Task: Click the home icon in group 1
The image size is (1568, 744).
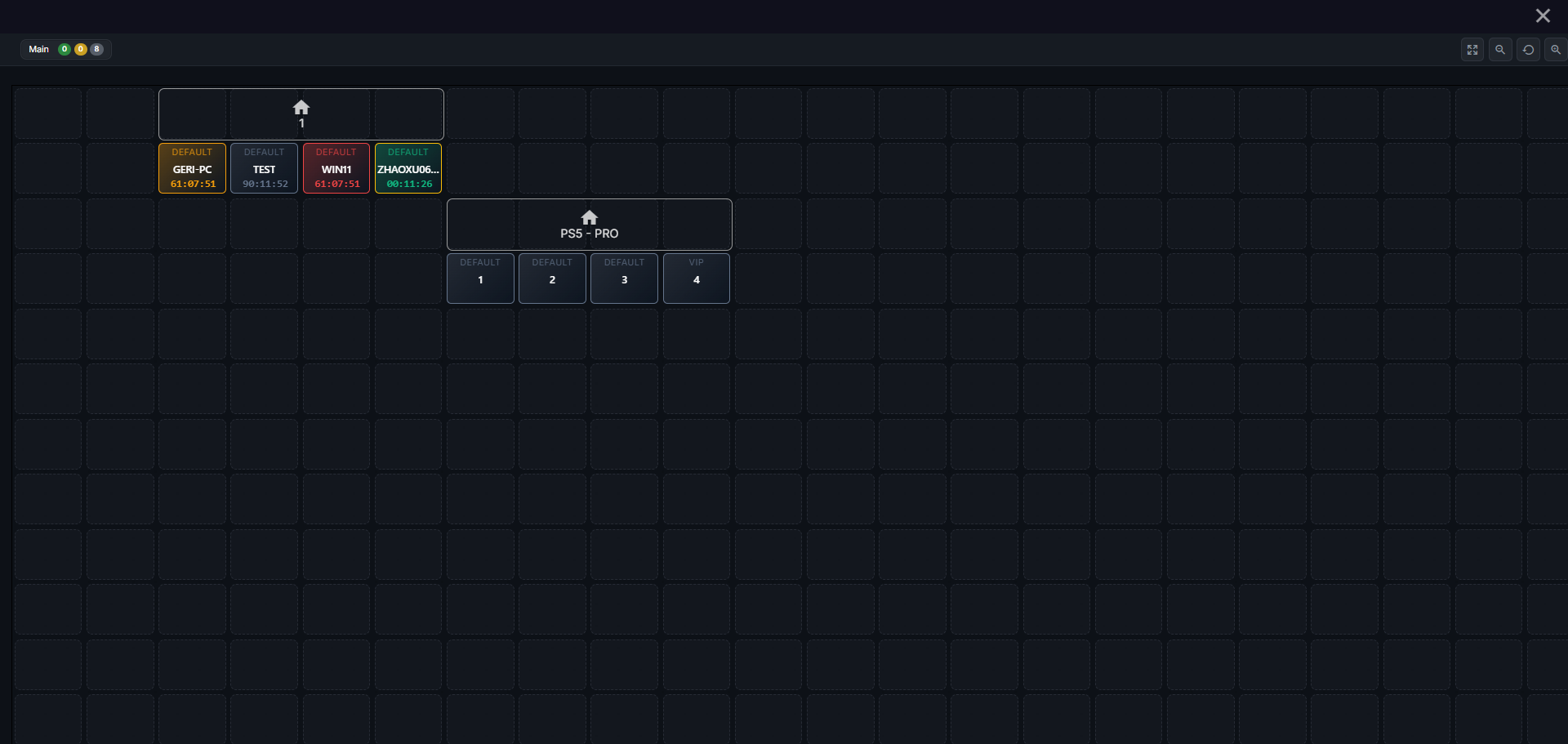Action: (301, 108)
